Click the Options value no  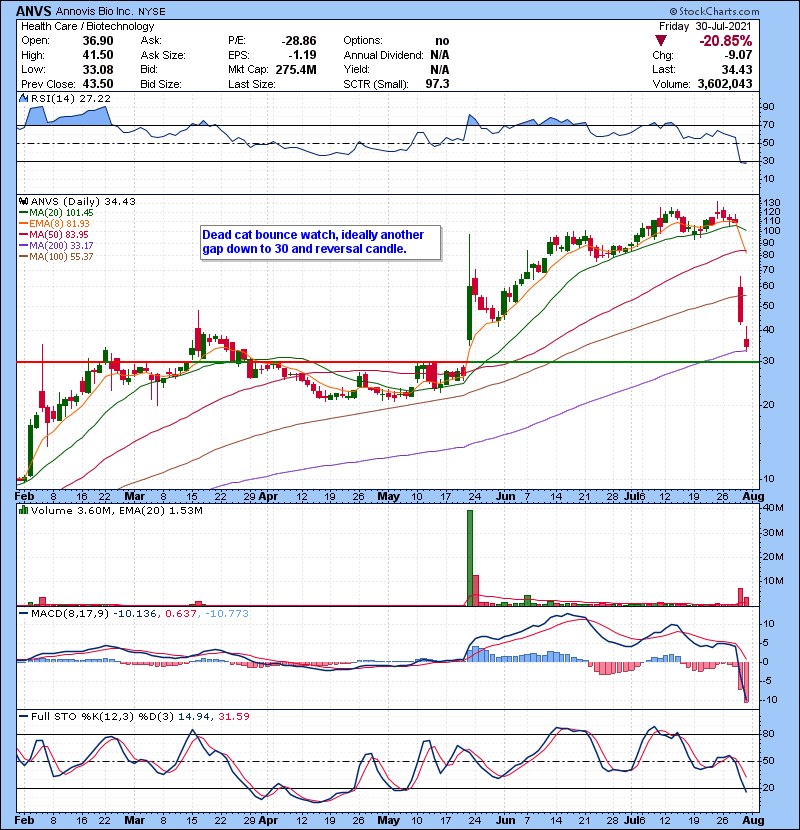click(442, 41)
